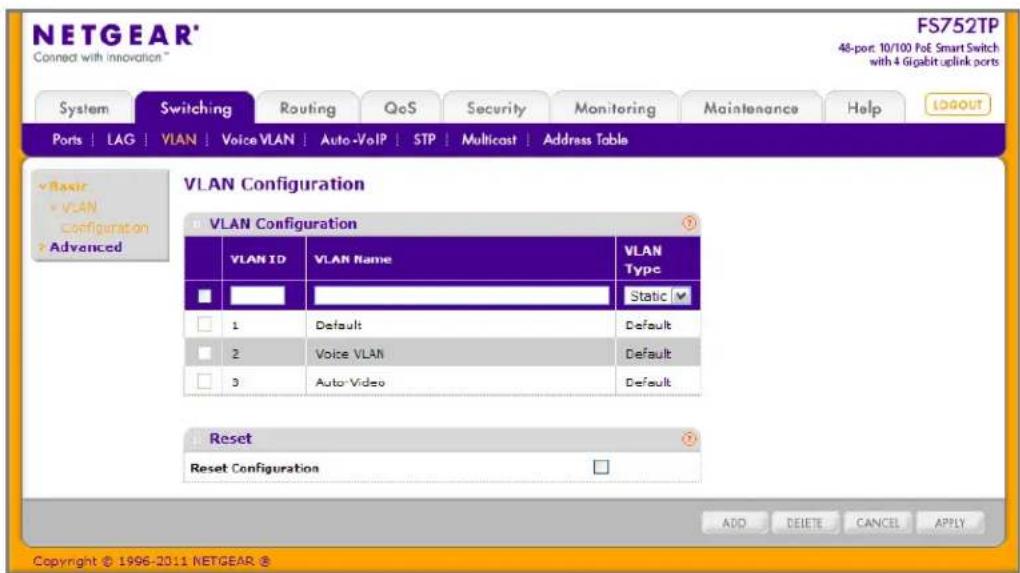Viewport: 1020px width, 573px height.
Task: Click the NETGEAR logo
Action: coord(115,36)
